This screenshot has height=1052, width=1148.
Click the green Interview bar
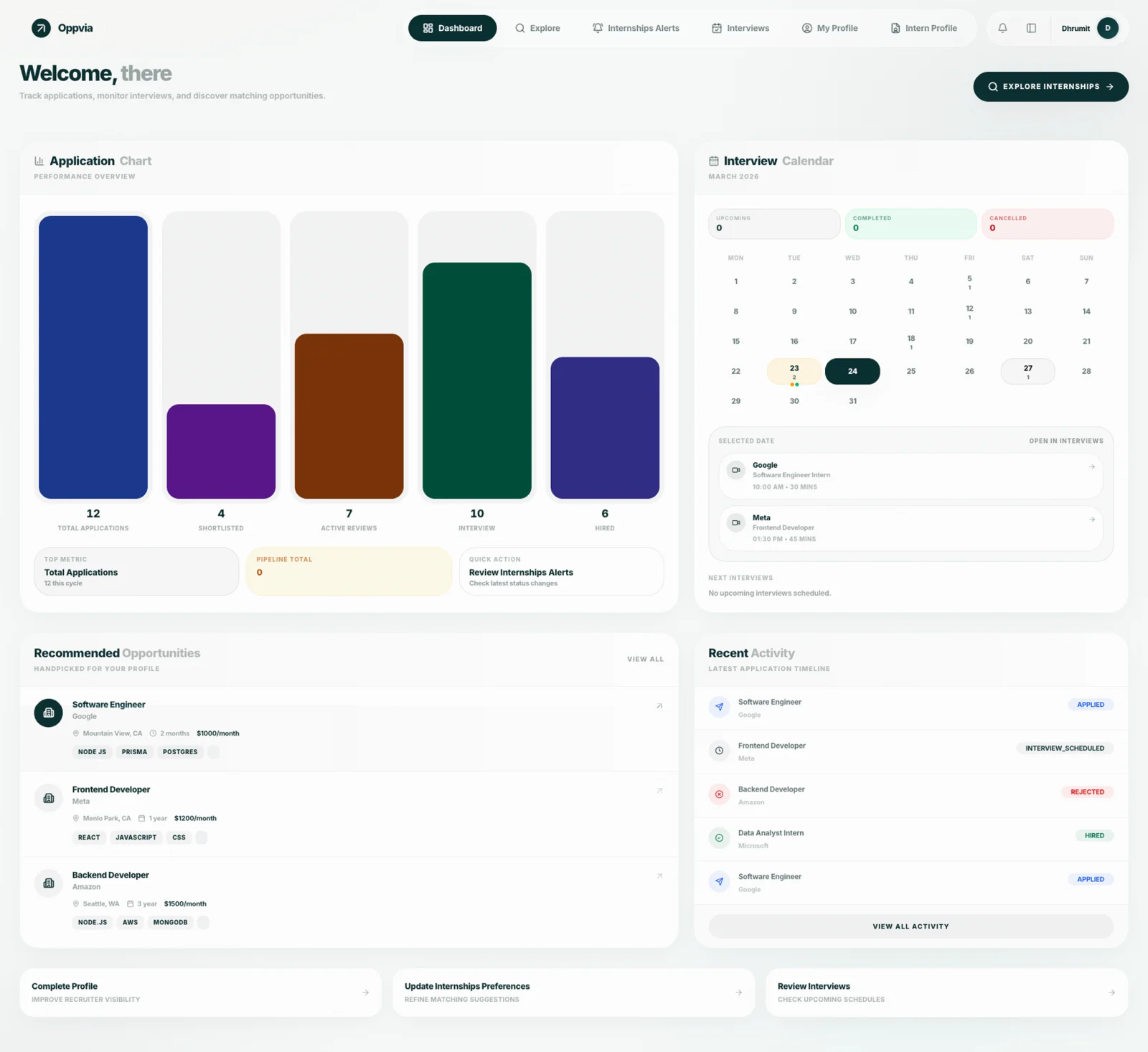[477, 380]
